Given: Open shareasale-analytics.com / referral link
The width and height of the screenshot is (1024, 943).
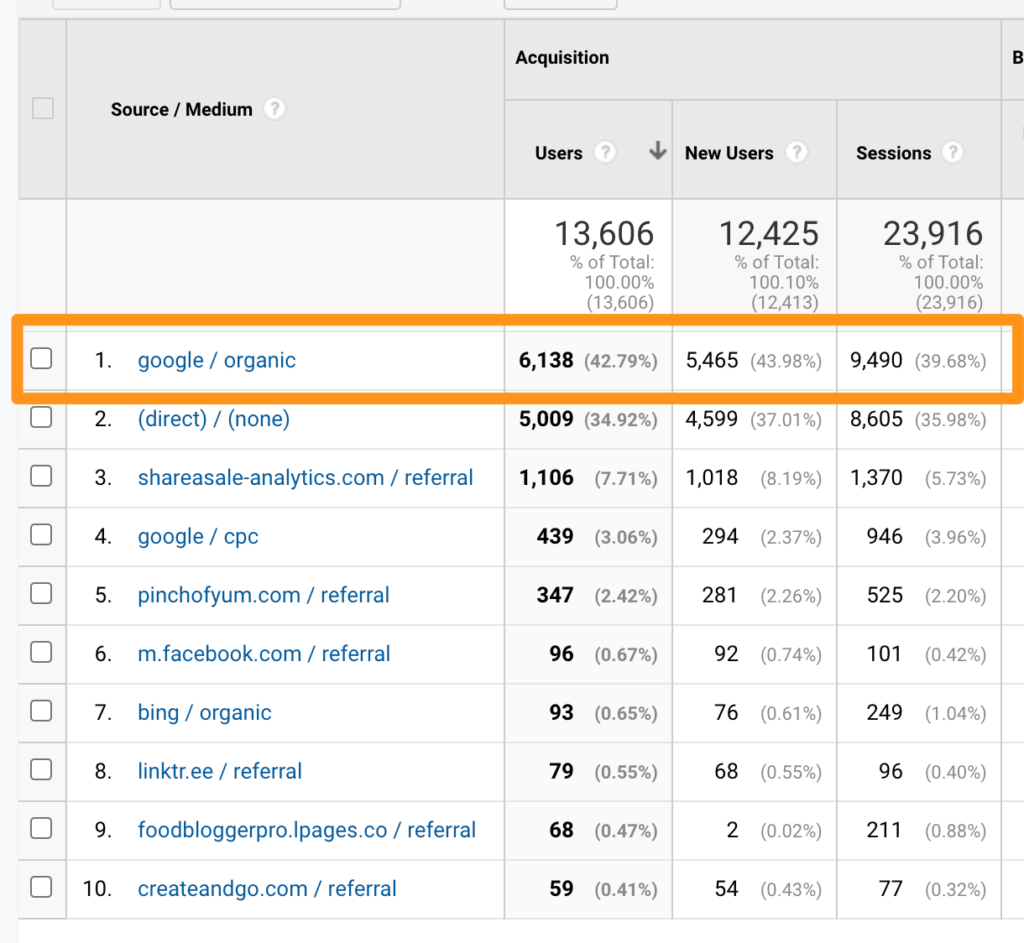Looking at the screenshot, I should [x=306, y=478].
